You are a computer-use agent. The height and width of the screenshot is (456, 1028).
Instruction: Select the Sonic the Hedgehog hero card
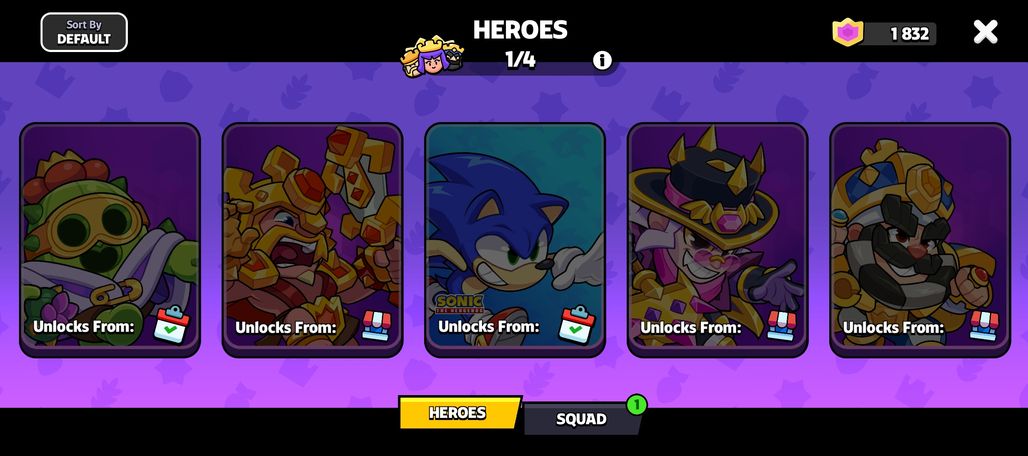[515, 239]
